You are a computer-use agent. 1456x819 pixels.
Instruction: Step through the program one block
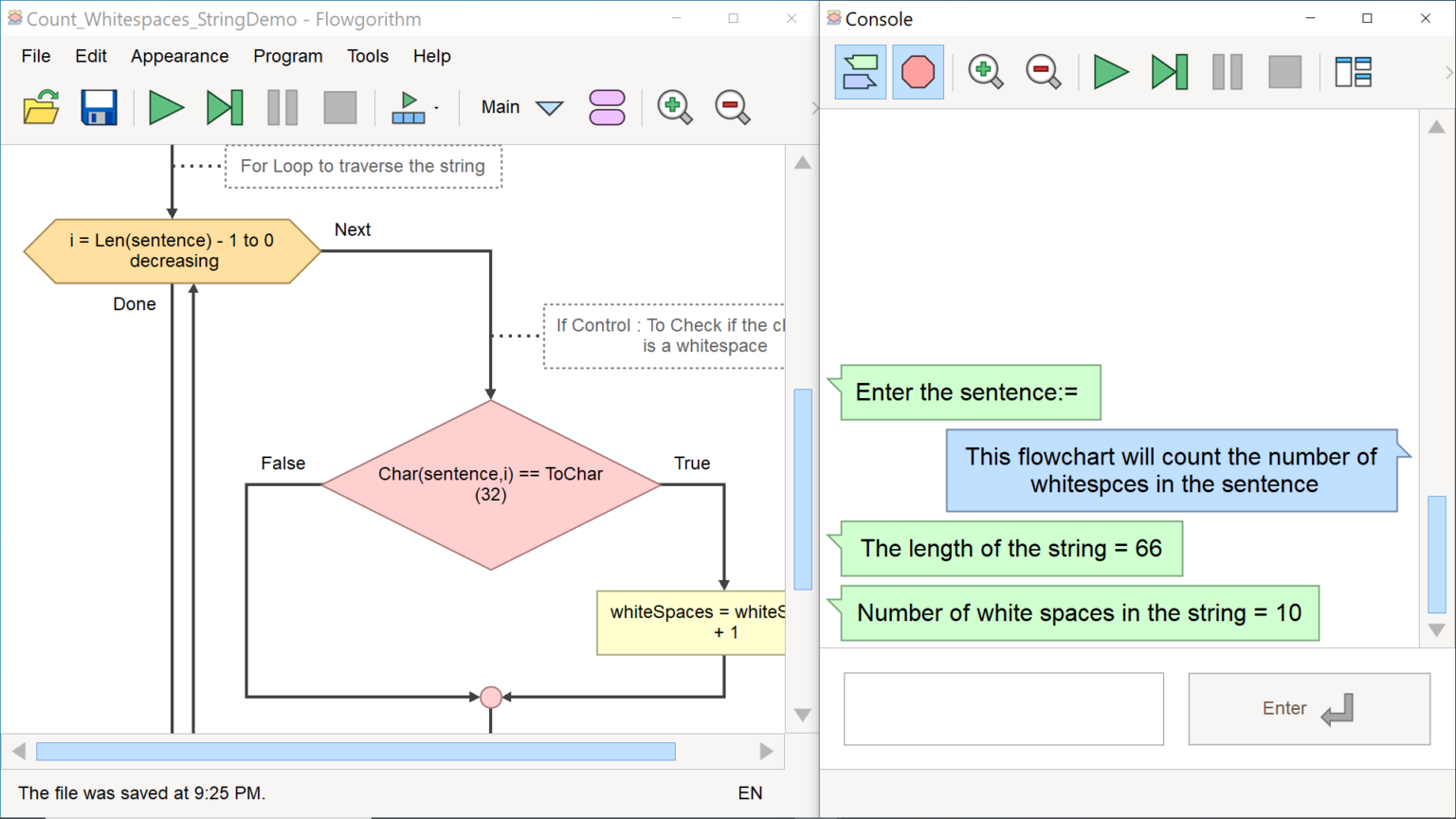pyautogui.click(x=224, y=107)
